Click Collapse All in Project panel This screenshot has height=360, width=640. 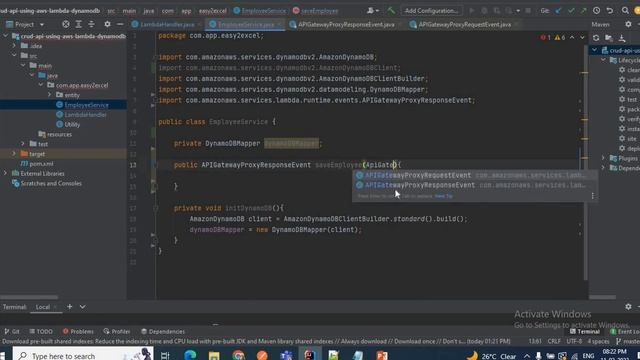pyautogui.click(x=91, y=24)
